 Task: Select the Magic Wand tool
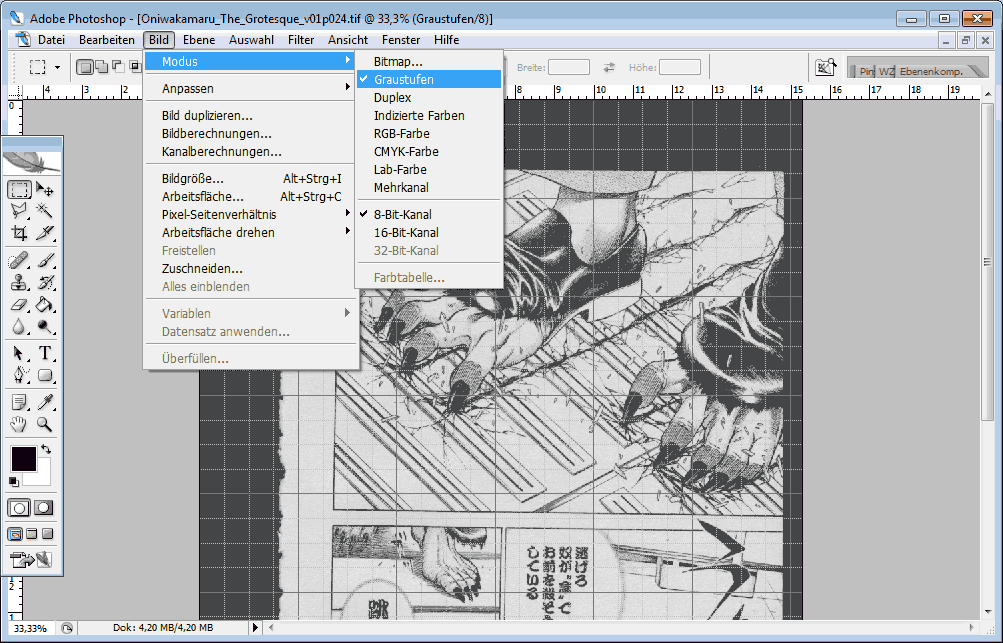pyautogui.click(x=44, y=210)
